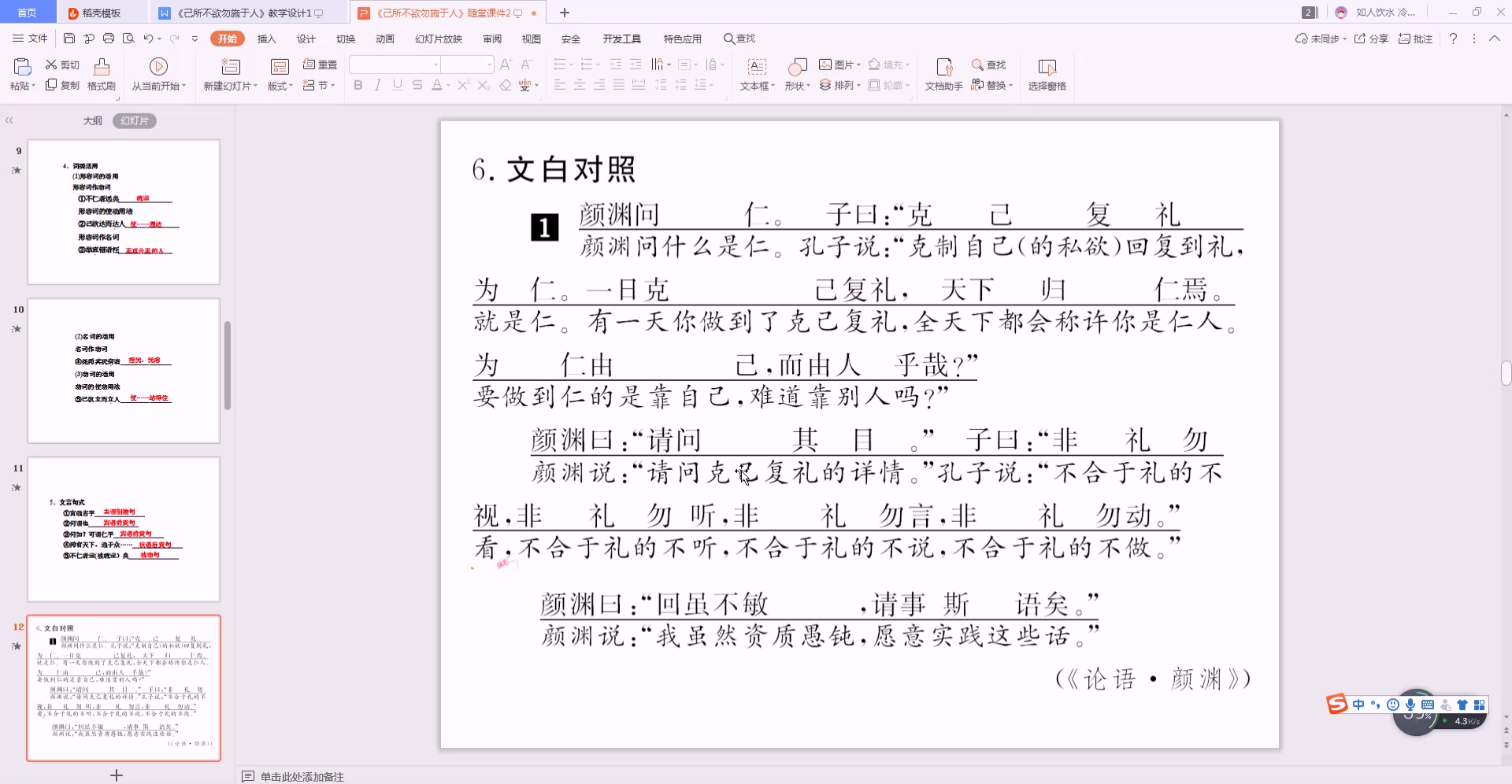Viewport: 1512px width, 784px height.
Task: Click the Paste clipboard icon
Action: 22,67
